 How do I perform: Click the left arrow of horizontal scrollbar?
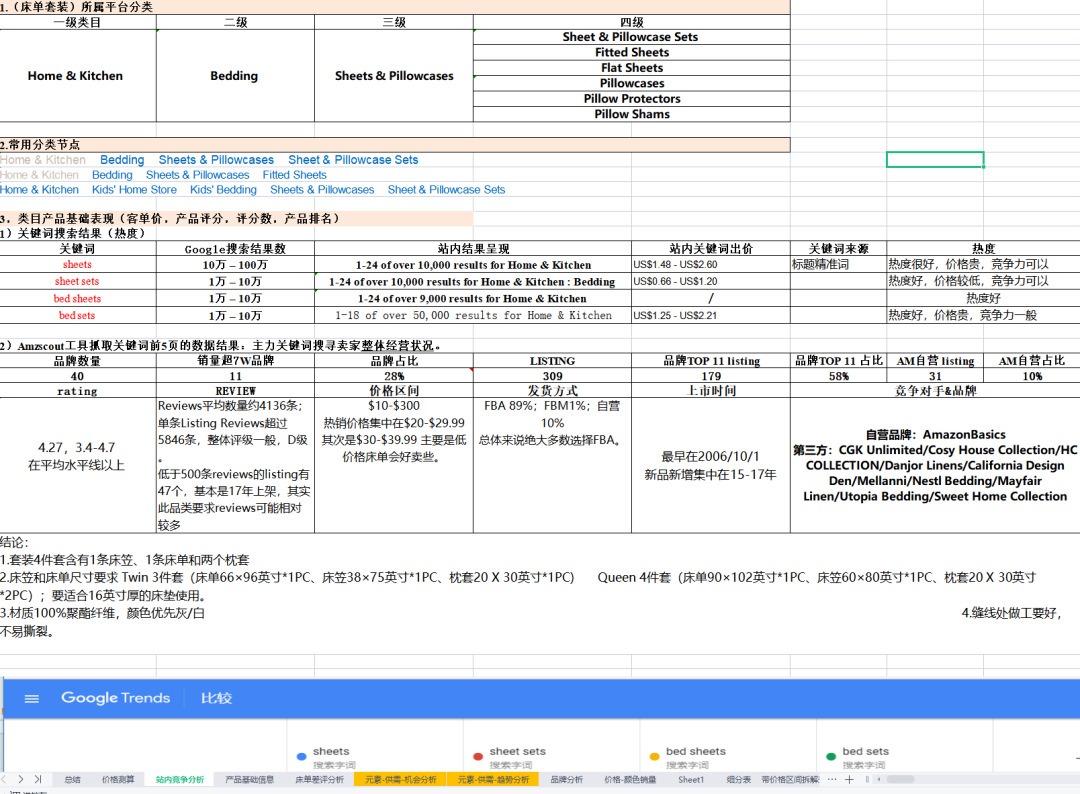pos(878,780)
